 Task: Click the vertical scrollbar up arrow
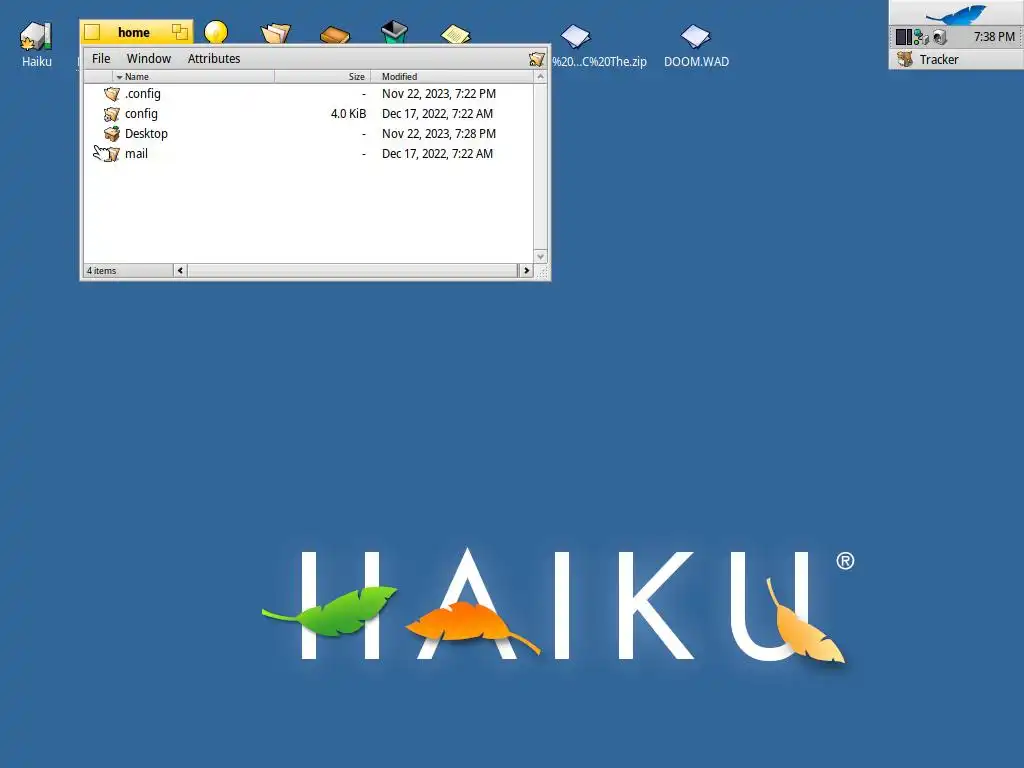pos(540,76)
